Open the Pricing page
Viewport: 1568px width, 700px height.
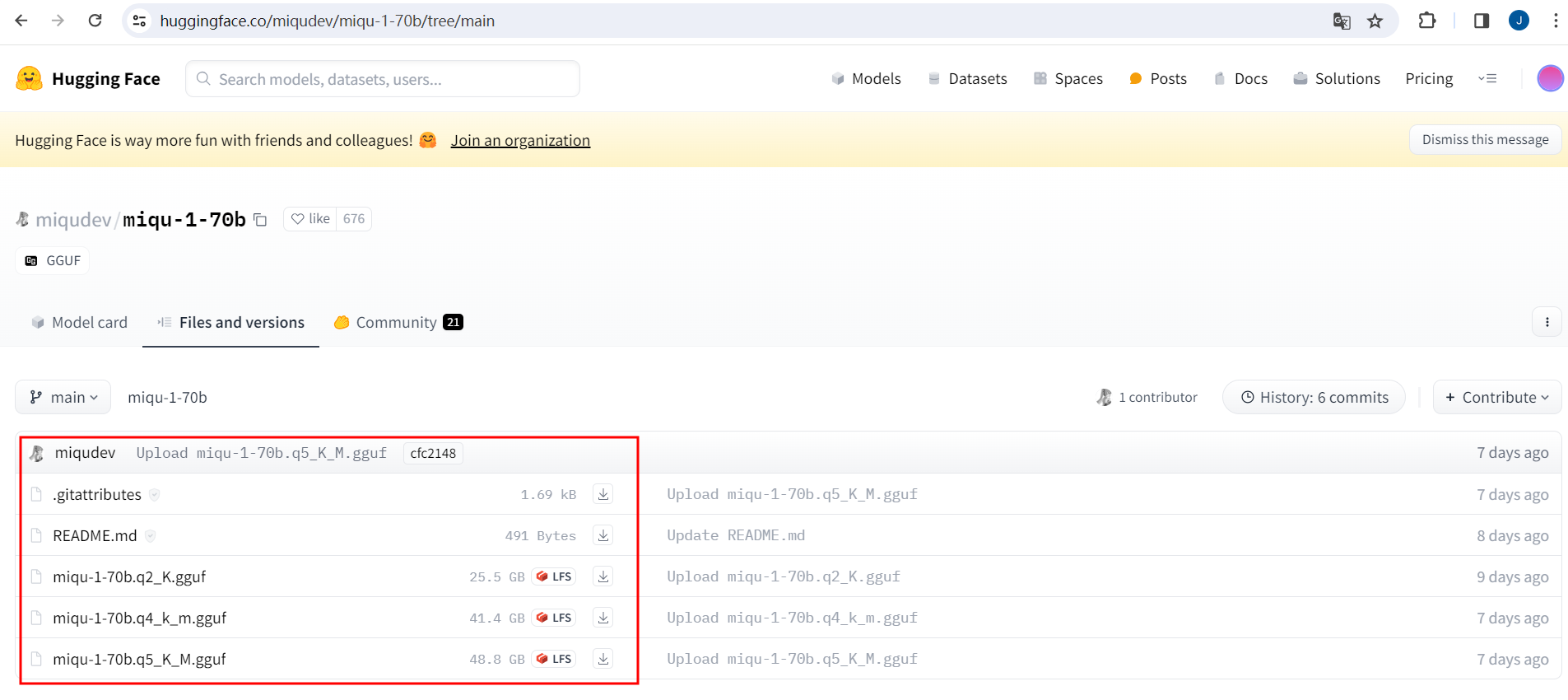point(1429,78)
